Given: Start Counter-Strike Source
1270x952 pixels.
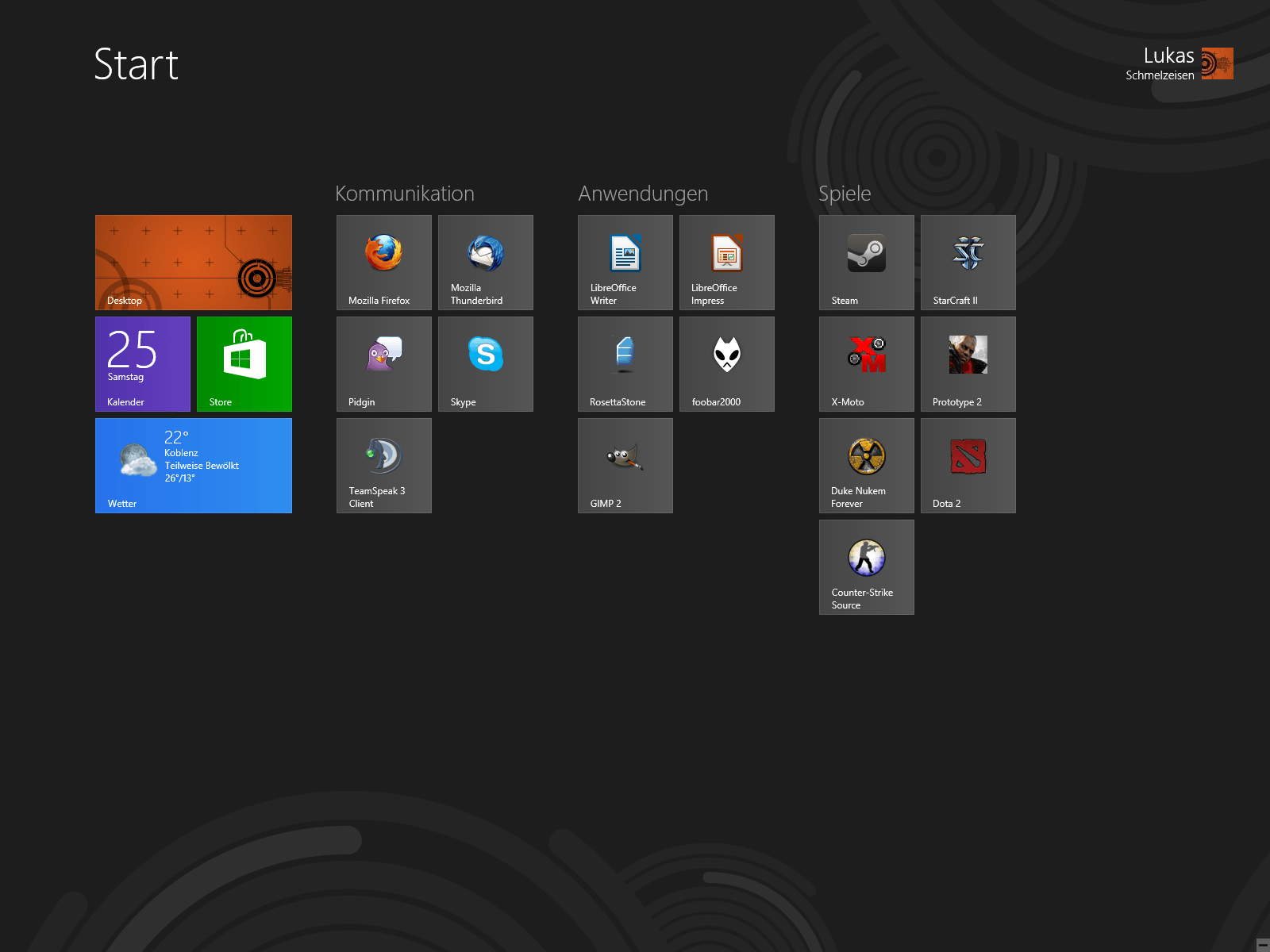Looking at the screenshot, I should point(866,566).
